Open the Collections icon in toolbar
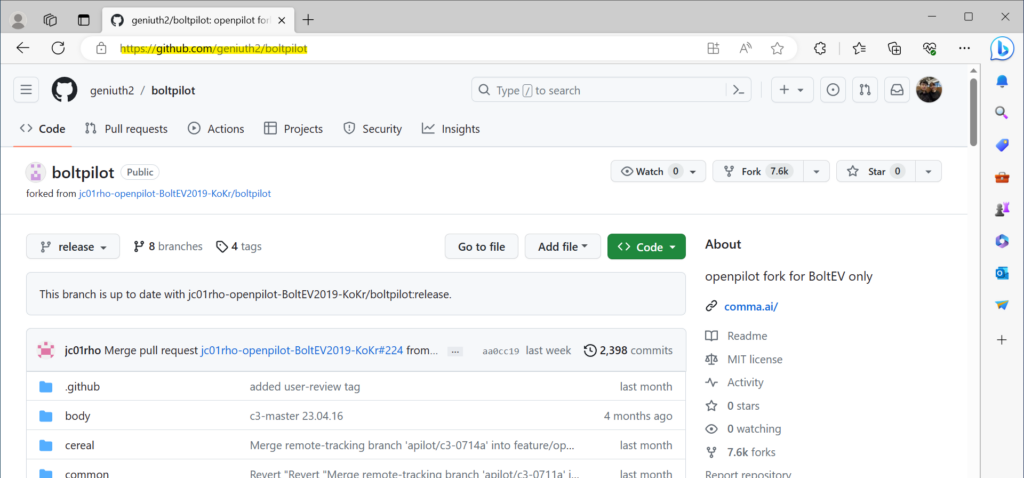 tap(895, 48)
